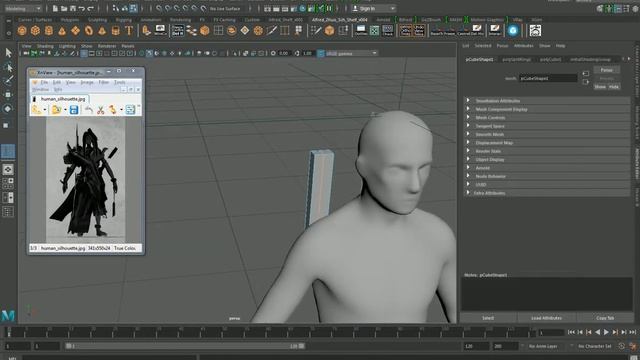Expand the Smooth Mesh section
640x360 pixels.
click(547, 134)
